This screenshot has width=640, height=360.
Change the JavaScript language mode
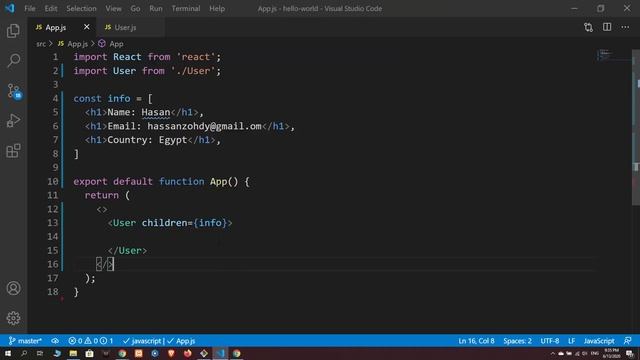pos(599,341)
